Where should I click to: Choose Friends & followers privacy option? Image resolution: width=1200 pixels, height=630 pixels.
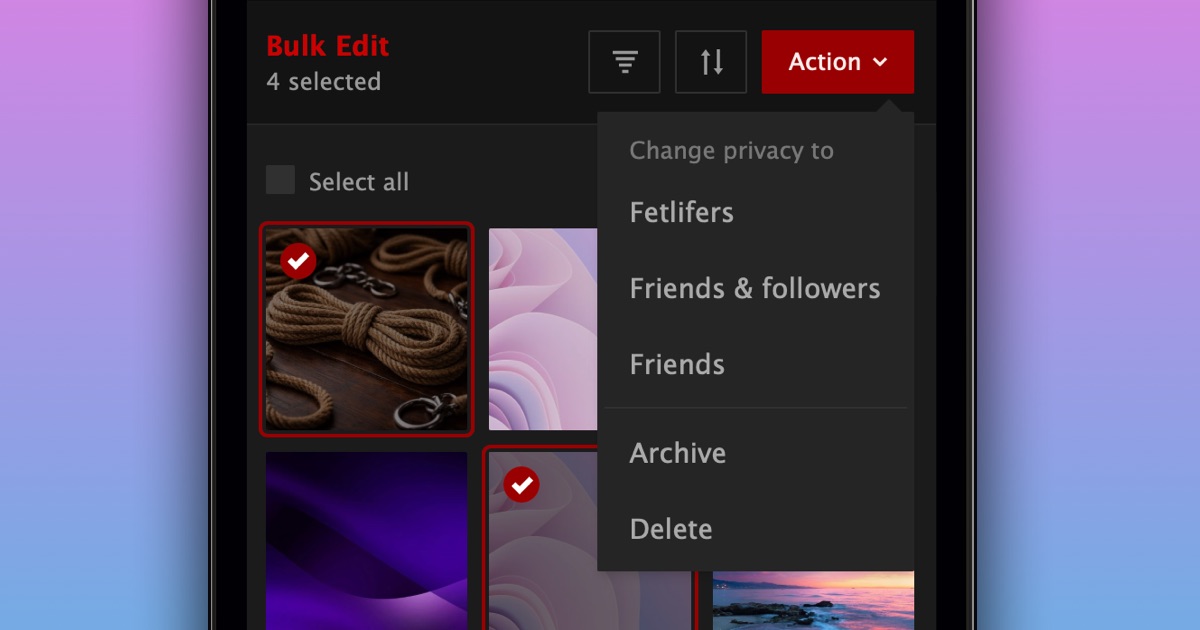coord(755,288)
